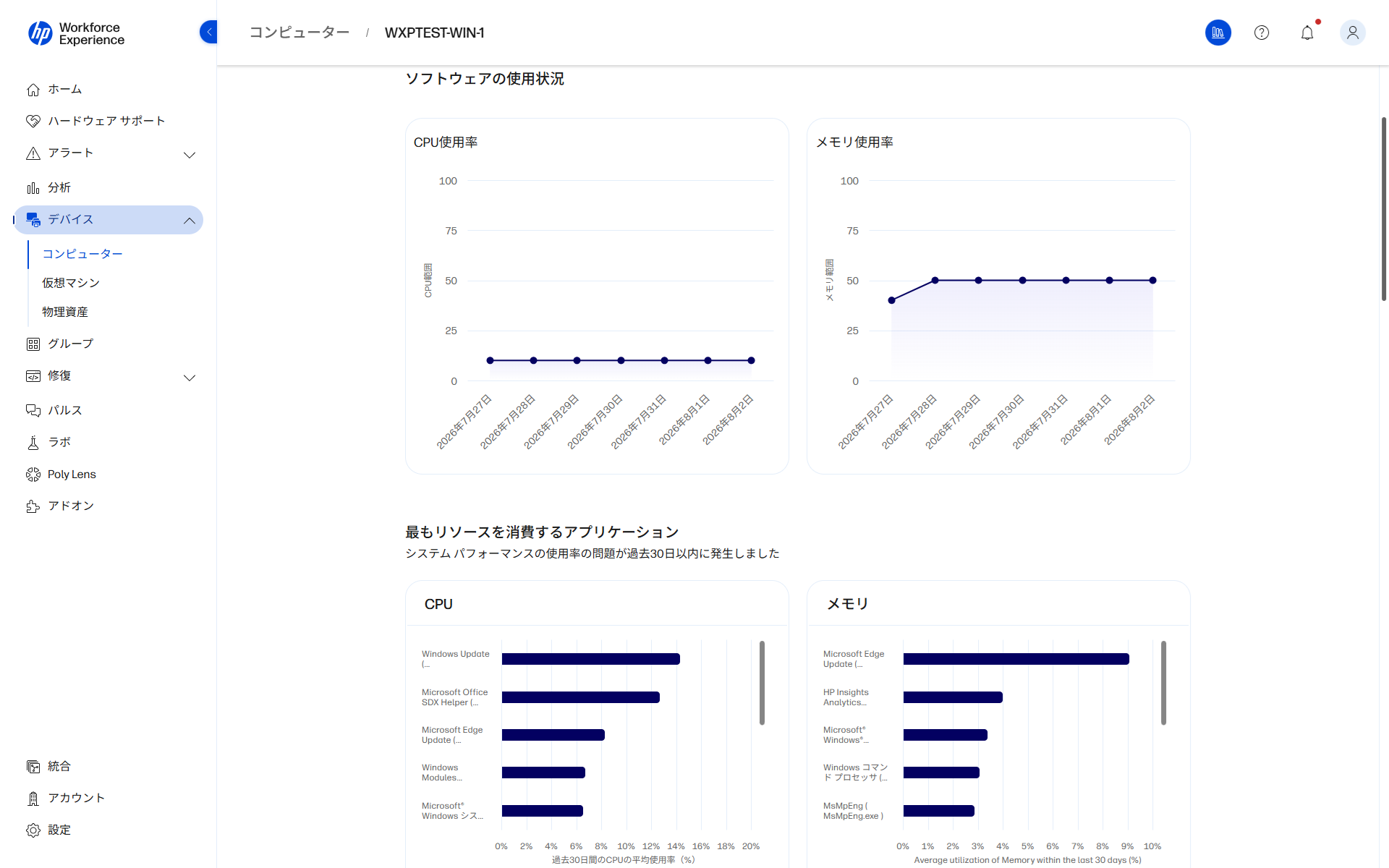
Task: Open Poly Lens in the sidebar
Action: (x=72, y=475)
